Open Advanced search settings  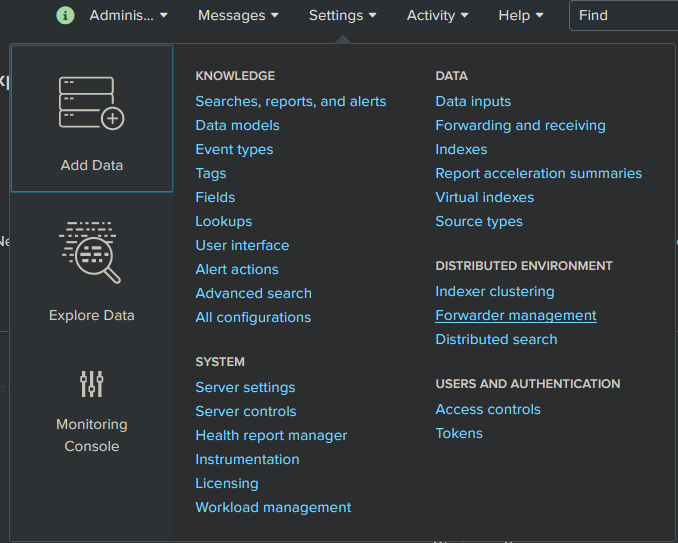pyautogui.click(x=253, y=293)
